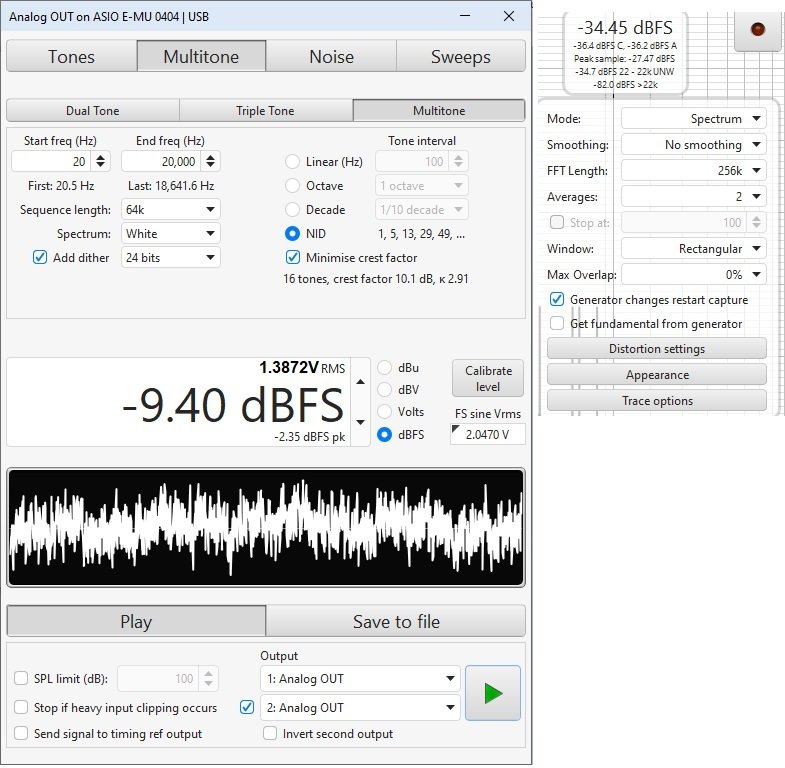The image size is (785, 768).
Task: Open the 2: Analog OUT output dropdown
Action: click(x=360, y=707)
